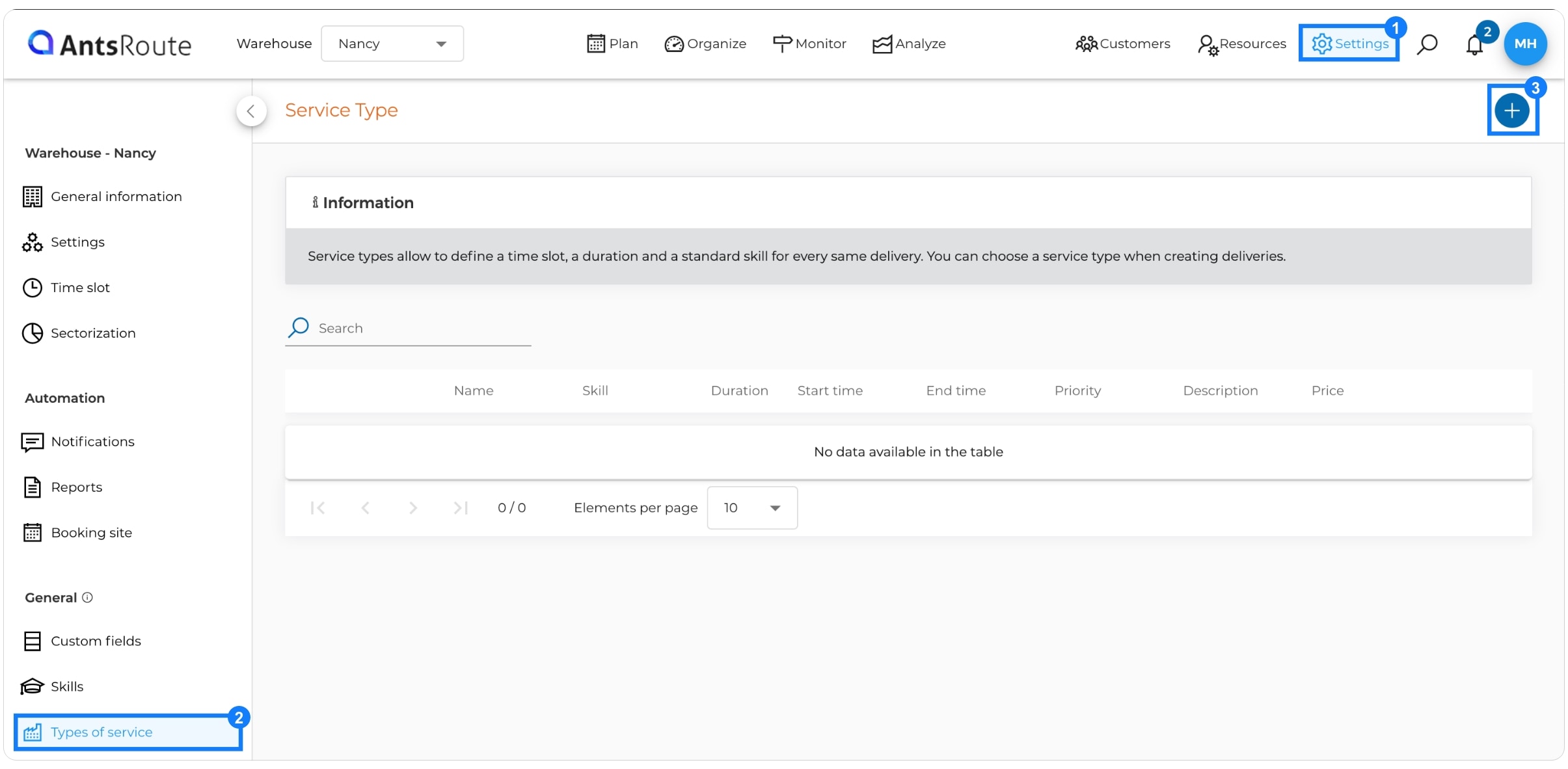Viewport: 1568px width, 769px height.
Task: Open notifications bell icon
Action: 1474,44
